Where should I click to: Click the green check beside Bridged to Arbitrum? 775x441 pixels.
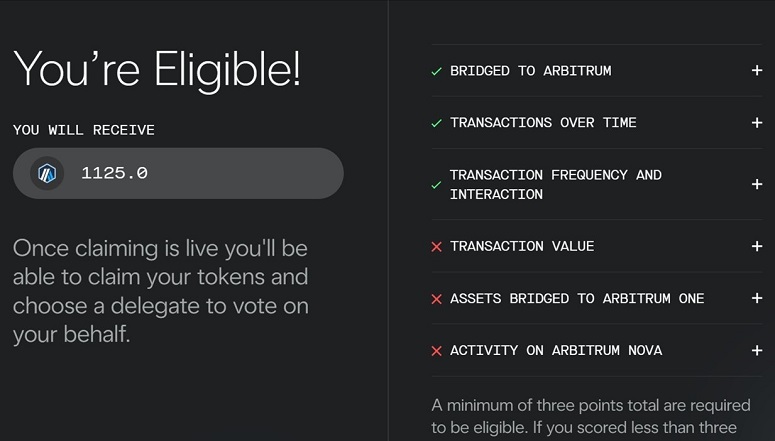[x=436, y=71]
